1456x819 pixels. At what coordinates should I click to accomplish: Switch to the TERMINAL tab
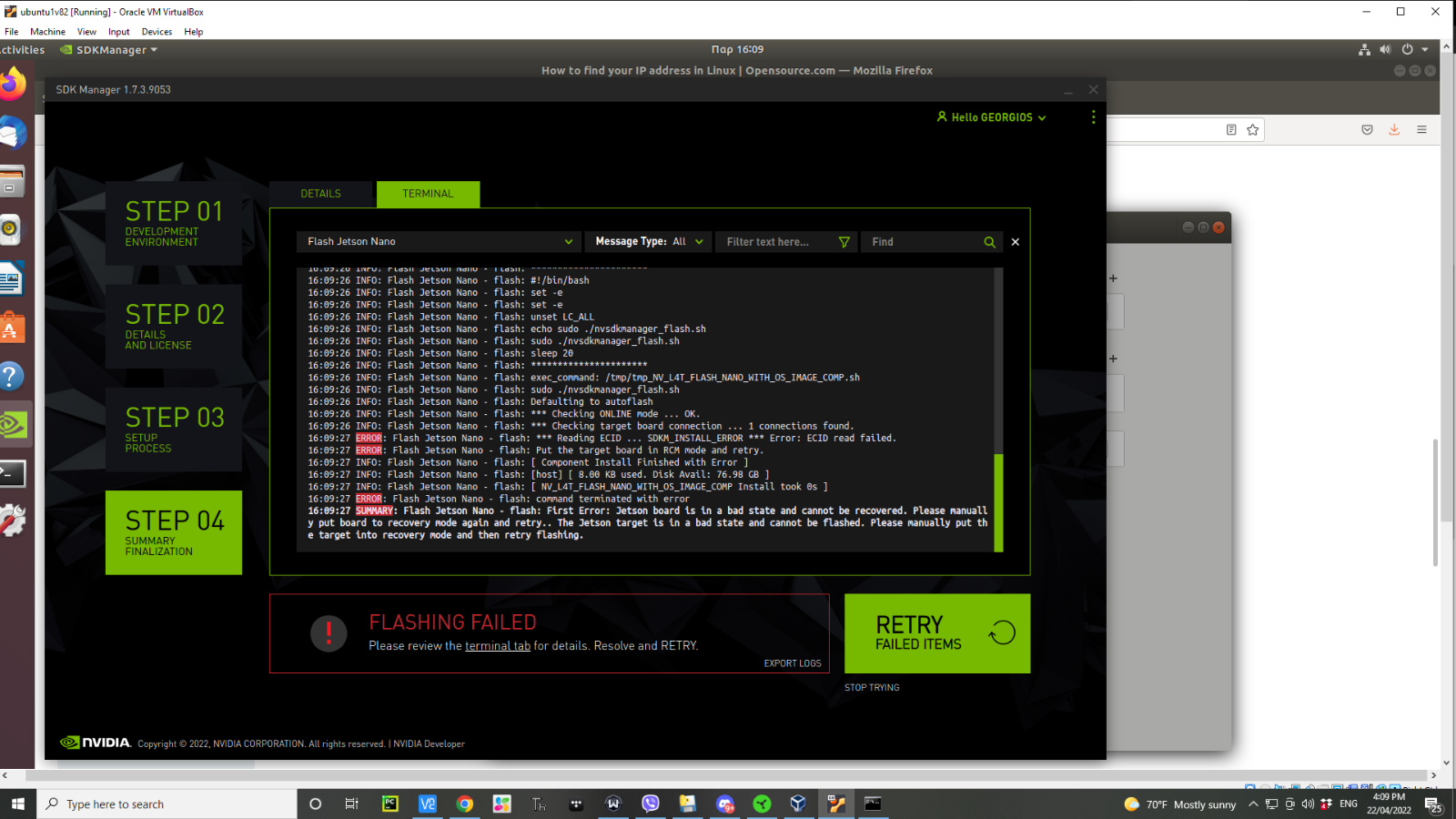[x=428, y=194]
